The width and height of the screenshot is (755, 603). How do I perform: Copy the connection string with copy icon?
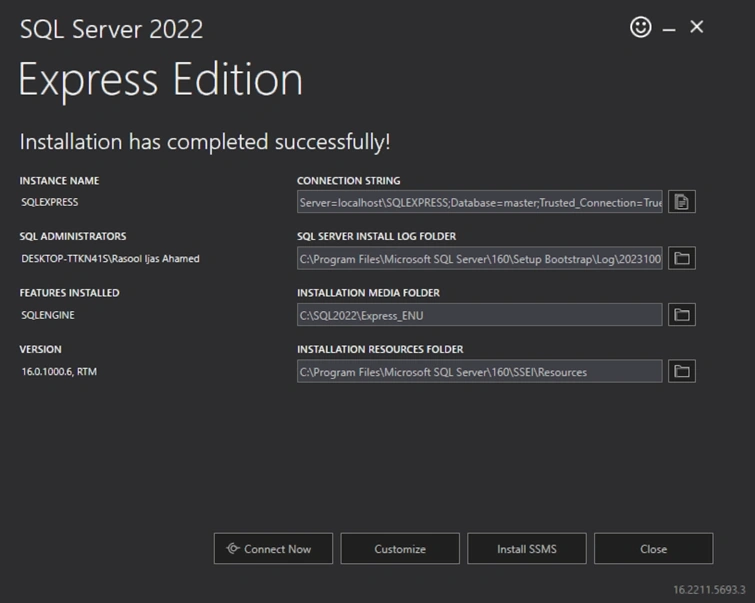(681, 202)
